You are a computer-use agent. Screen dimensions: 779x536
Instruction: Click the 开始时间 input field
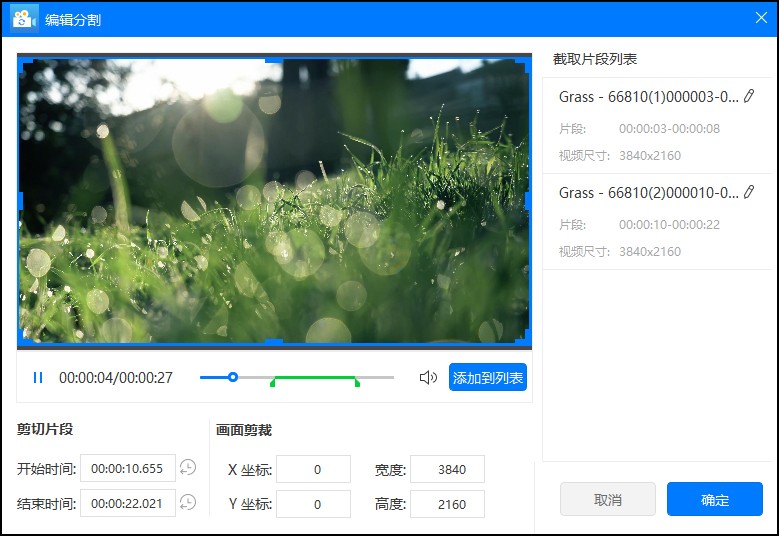click(128, 468)
